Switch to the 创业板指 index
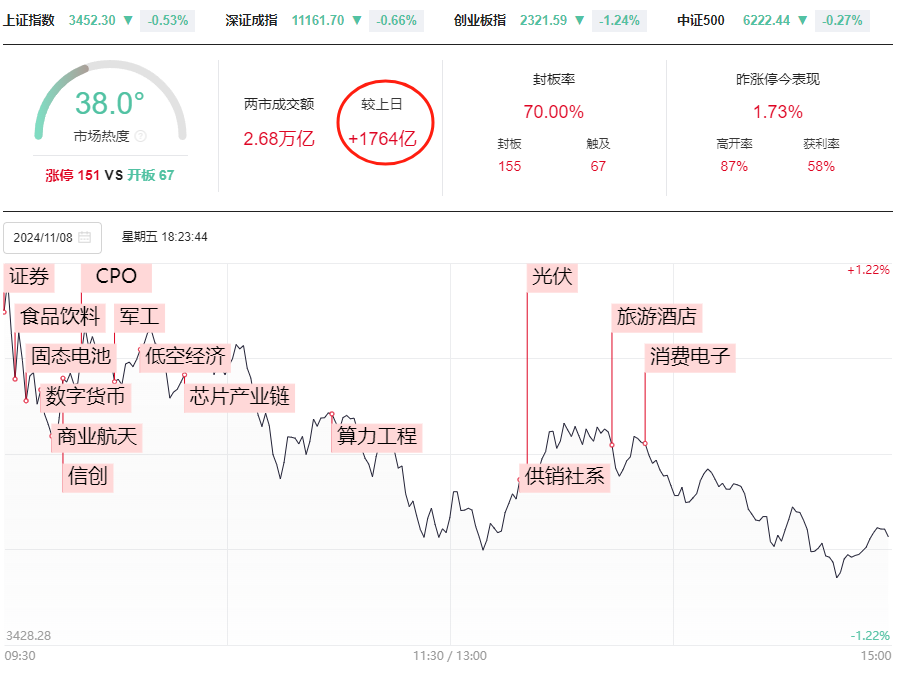 [x=482, y=20]
